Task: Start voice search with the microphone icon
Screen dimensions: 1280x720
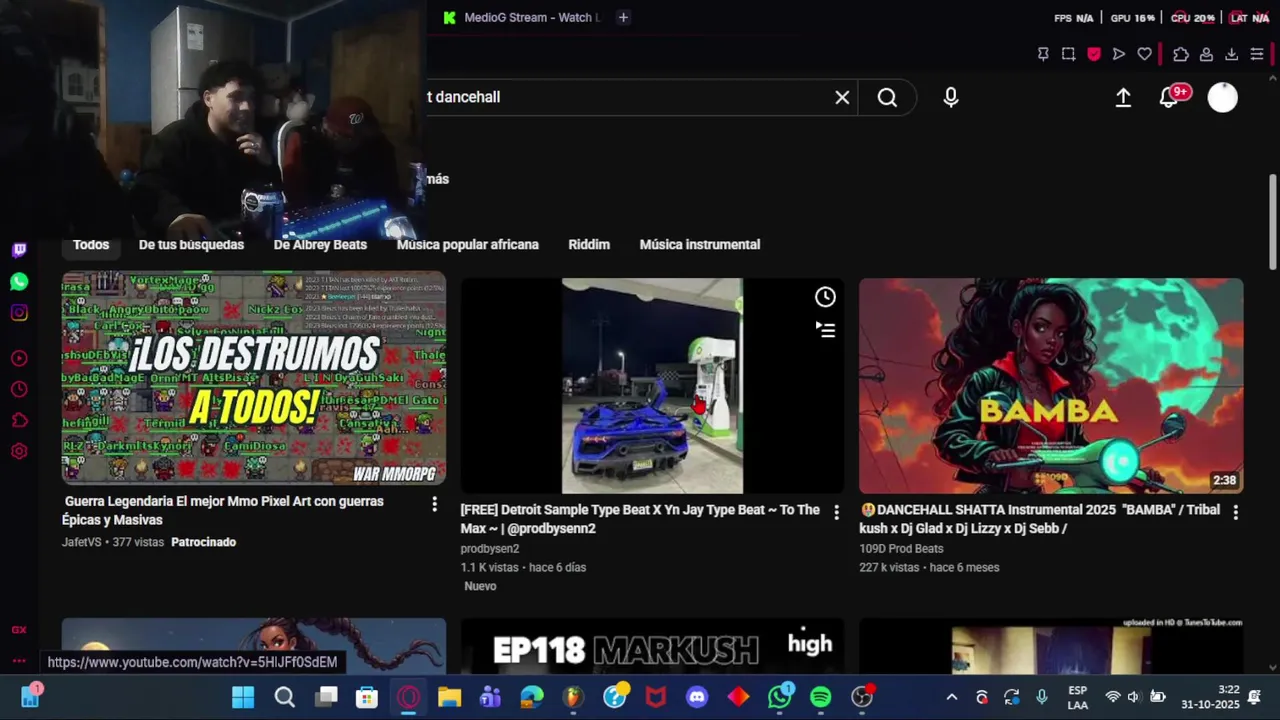Action: tap(950, 97)
